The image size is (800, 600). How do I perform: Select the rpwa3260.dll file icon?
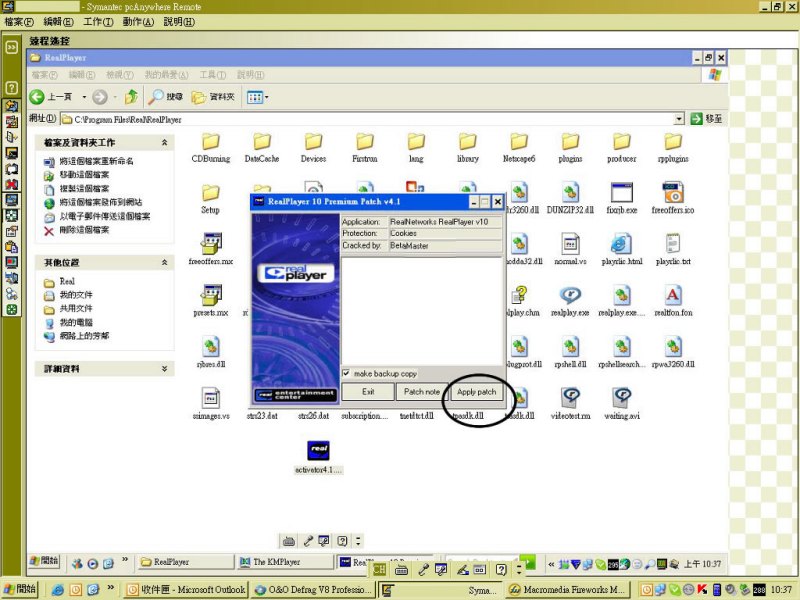(x=673, y=347)
